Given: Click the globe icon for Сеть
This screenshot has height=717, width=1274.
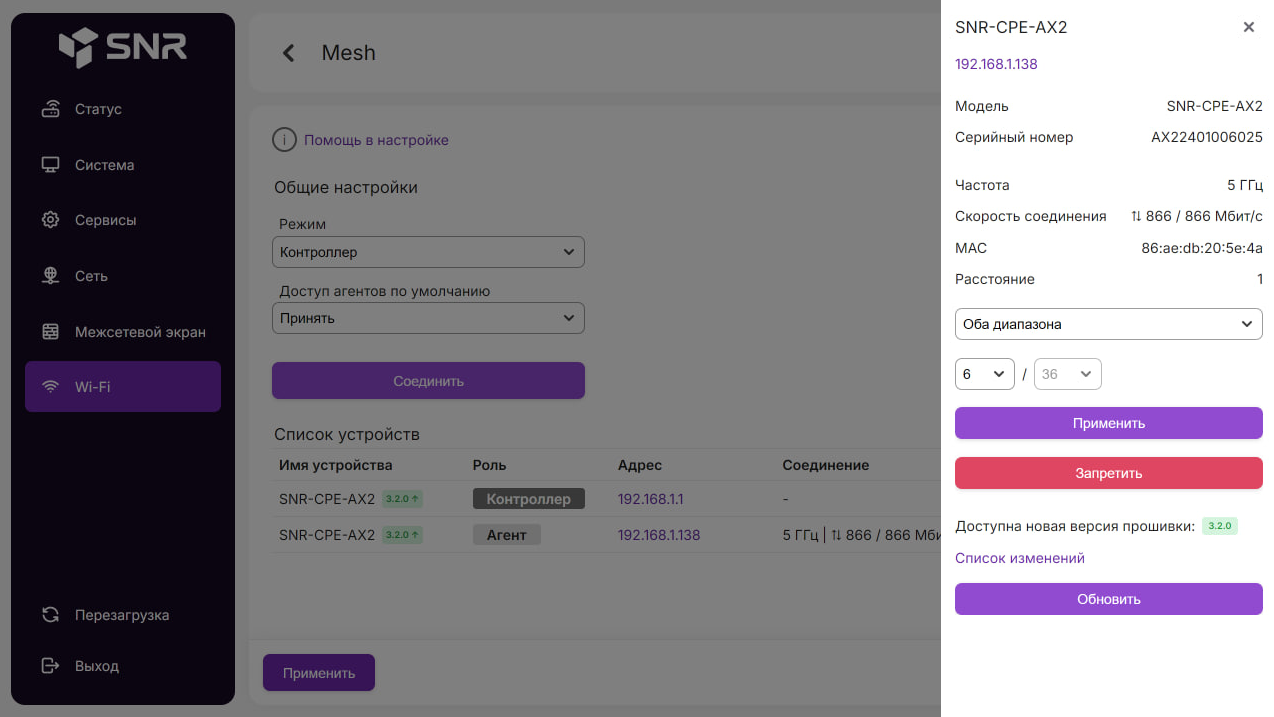Looking at the screenshot, I should point(51,276).
